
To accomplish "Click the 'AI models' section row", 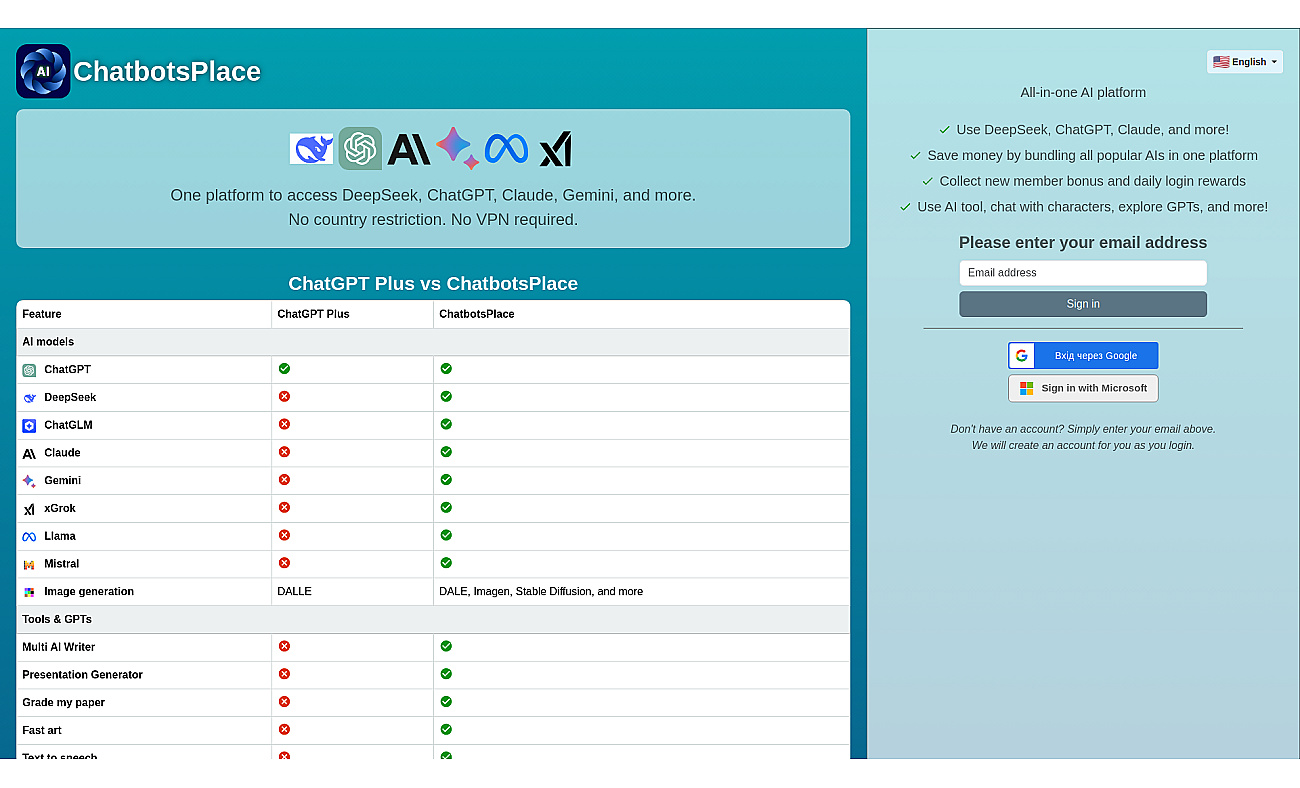I will click(433, 342).
